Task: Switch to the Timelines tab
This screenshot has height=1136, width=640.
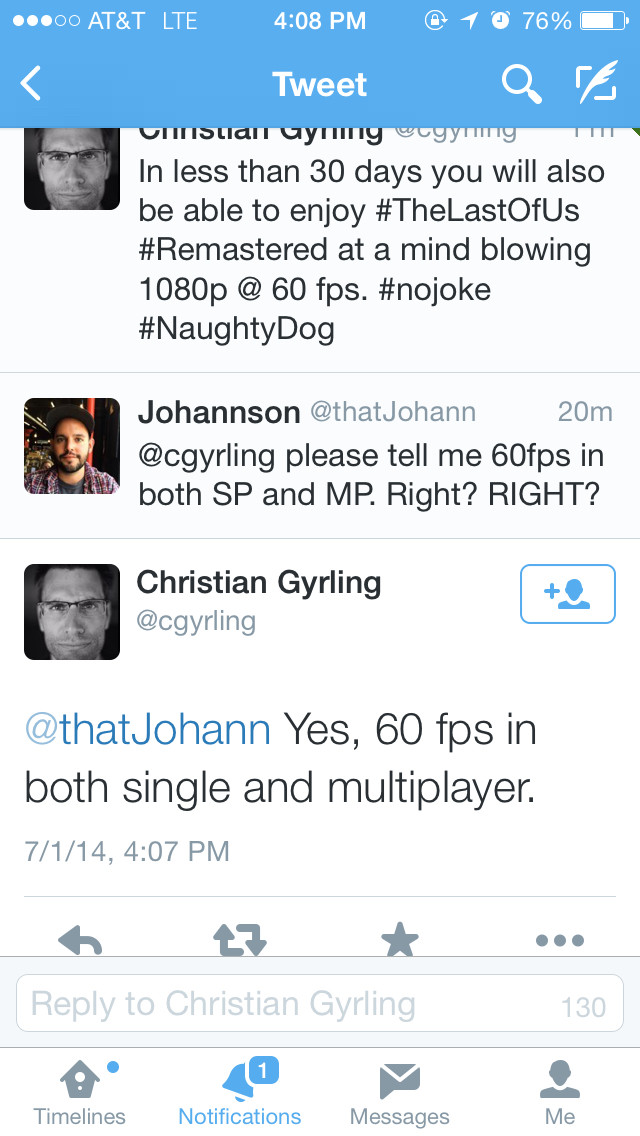Action: pyautogui.click(x=80, y=1092)
